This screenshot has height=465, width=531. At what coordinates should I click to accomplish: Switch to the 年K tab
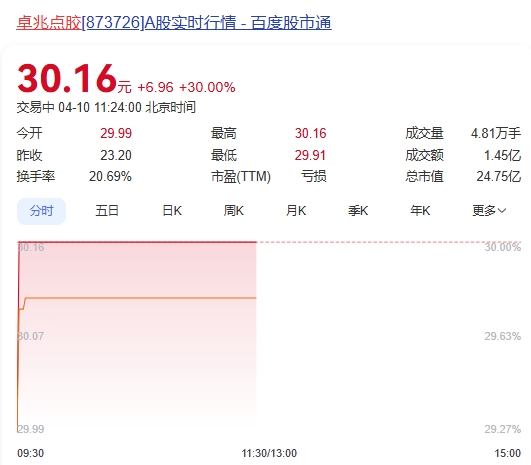click(420, 211)
